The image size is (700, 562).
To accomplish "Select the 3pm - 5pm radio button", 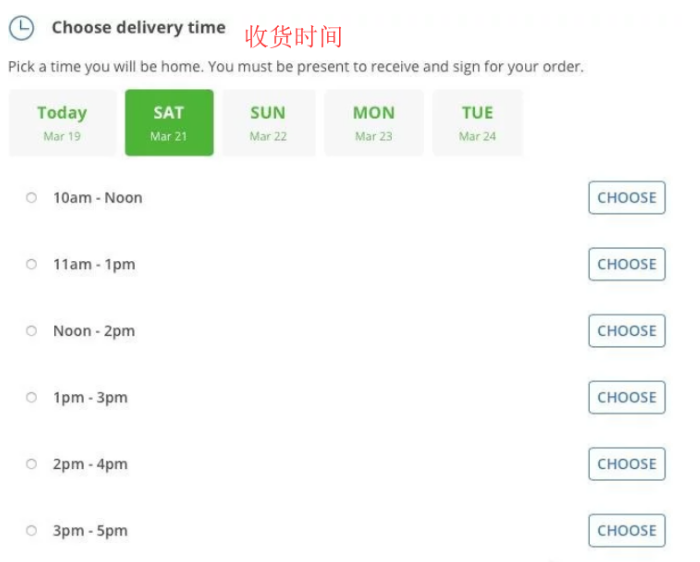I will [x=32, y=531].
